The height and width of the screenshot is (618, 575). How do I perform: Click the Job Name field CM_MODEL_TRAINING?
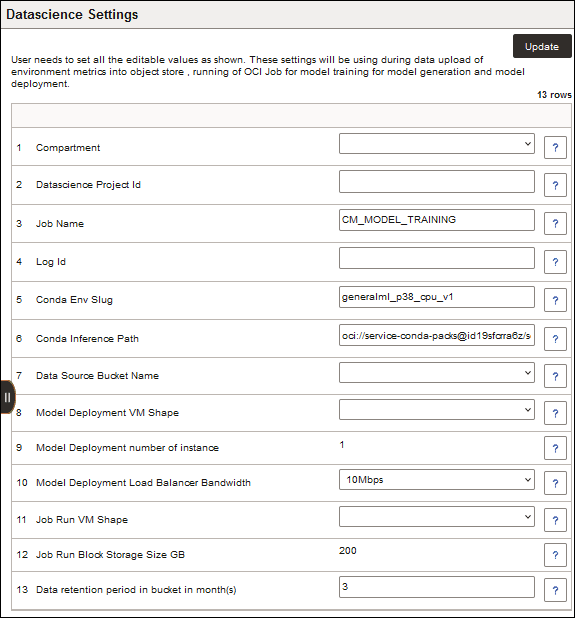pos(437,220)
